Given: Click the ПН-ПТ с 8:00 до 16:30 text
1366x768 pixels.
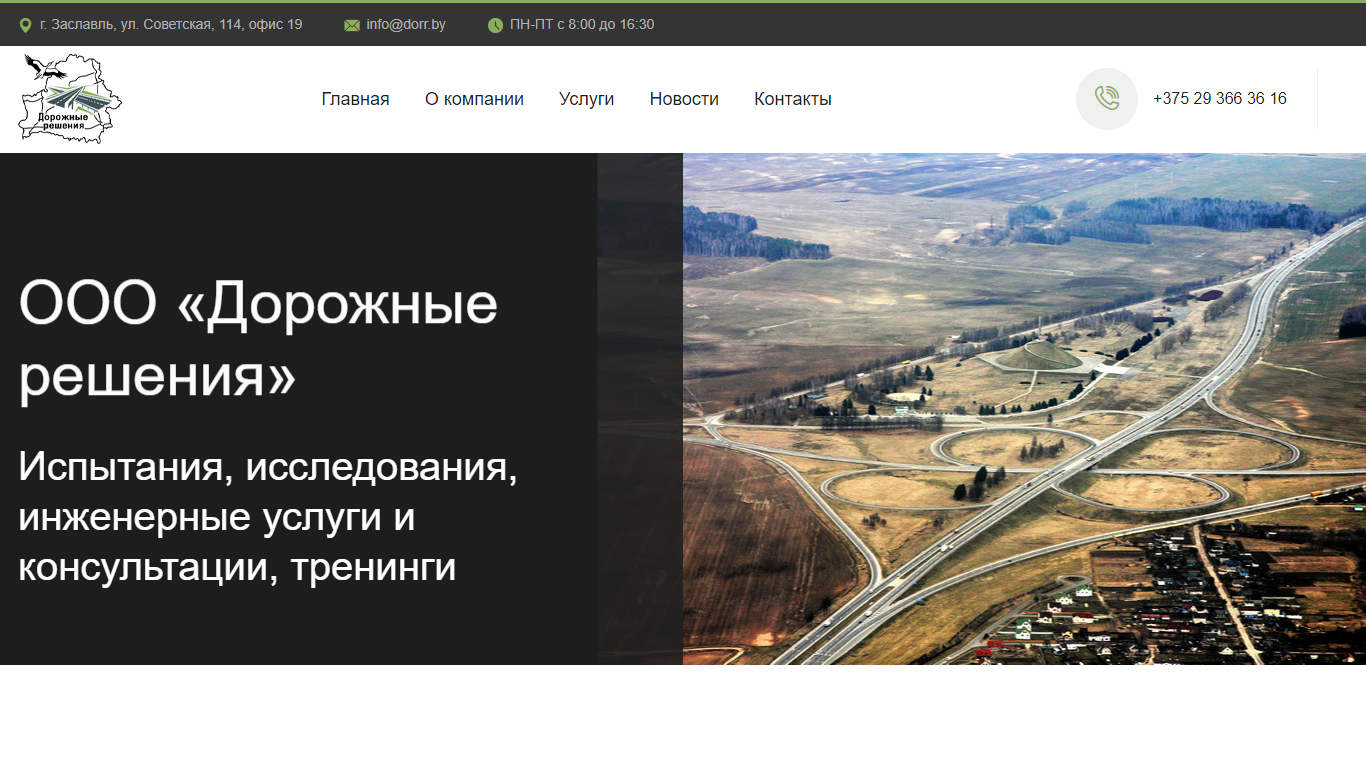Looking at the screenshot, I should tap(582, 25).
